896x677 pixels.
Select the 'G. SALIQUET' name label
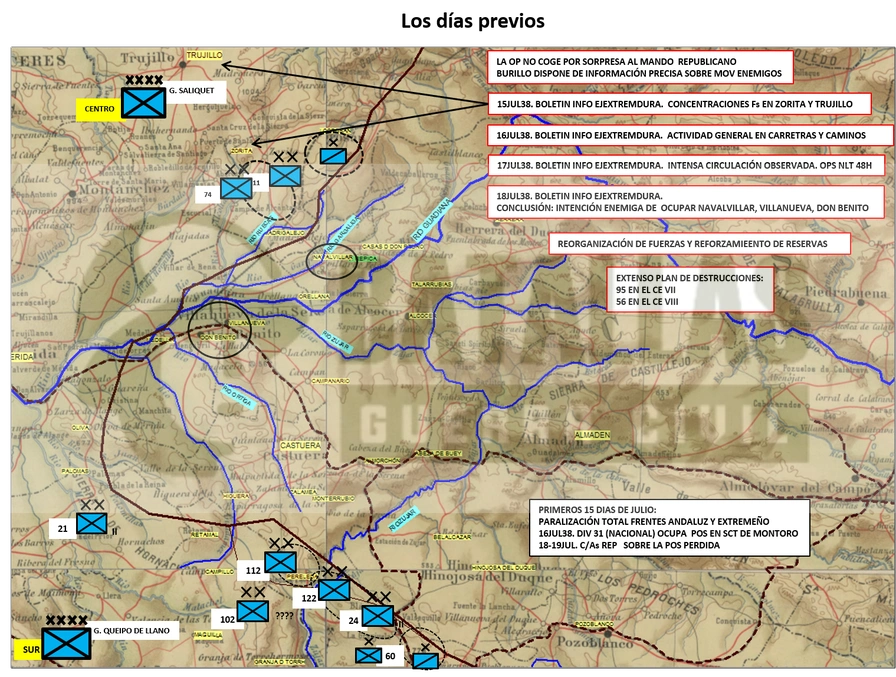pos(194,91)
